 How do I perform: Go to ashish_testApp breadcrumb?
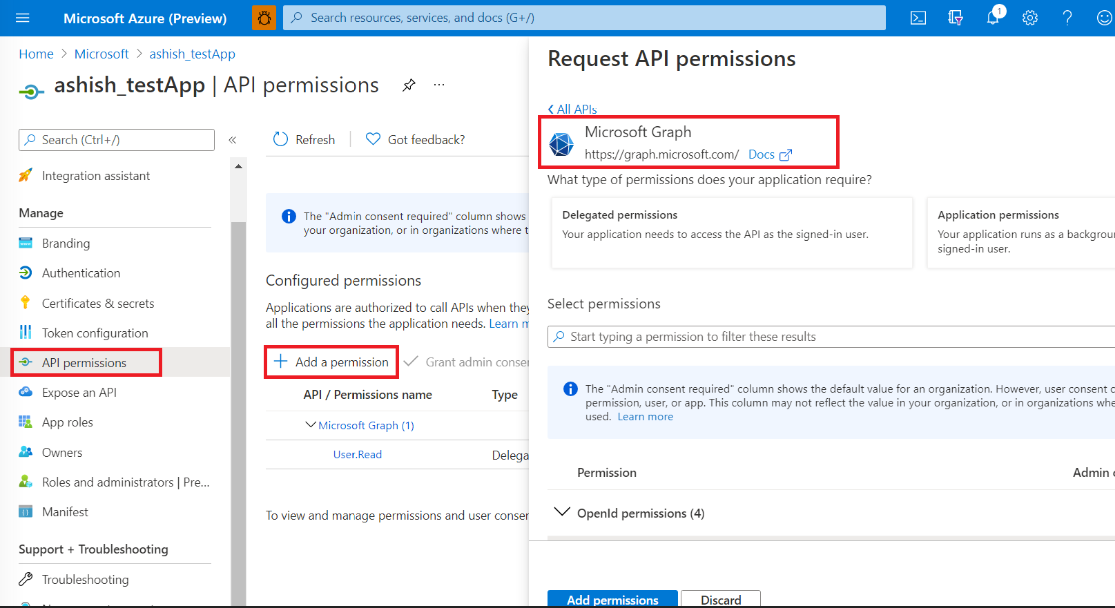tap(192, 54)
